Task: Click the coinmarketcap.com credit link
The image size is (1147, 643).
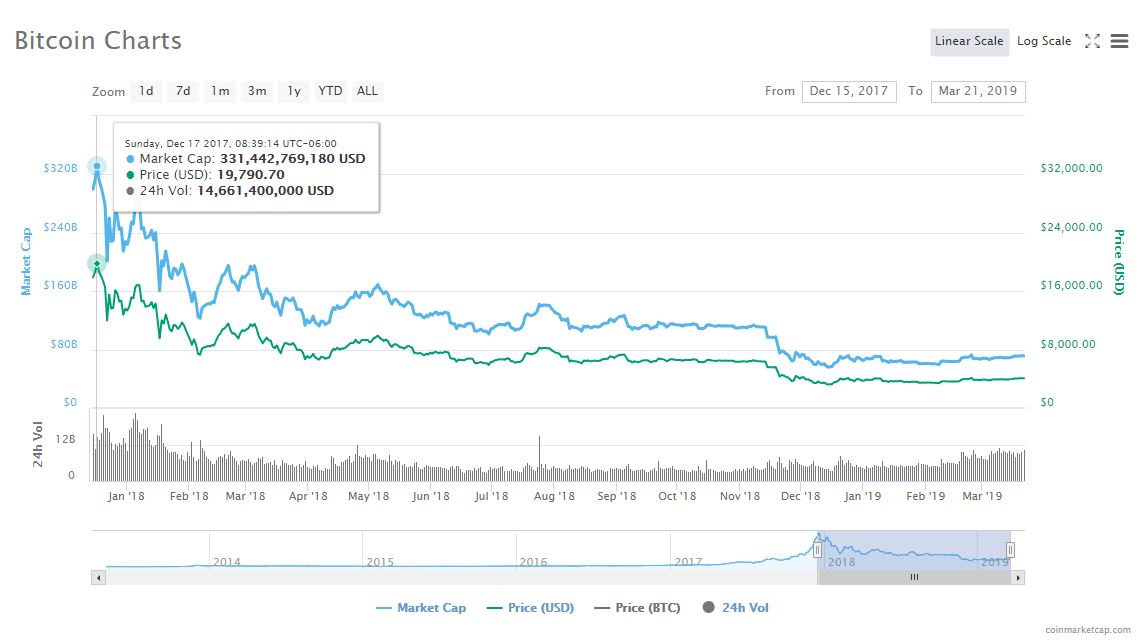Action: point(1088,629)
